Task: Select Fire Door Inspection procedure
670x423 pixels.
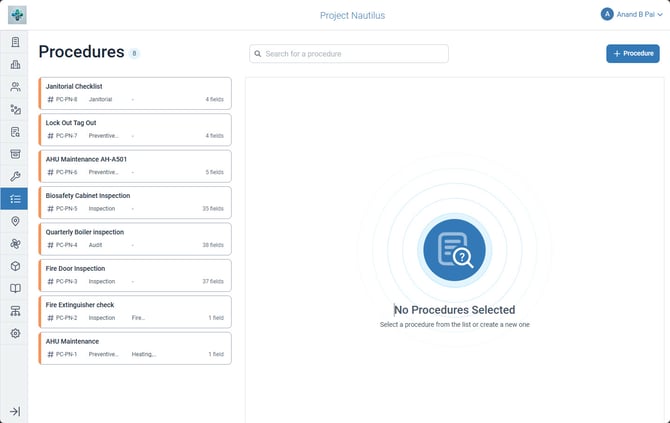Action: coord(135,275)
